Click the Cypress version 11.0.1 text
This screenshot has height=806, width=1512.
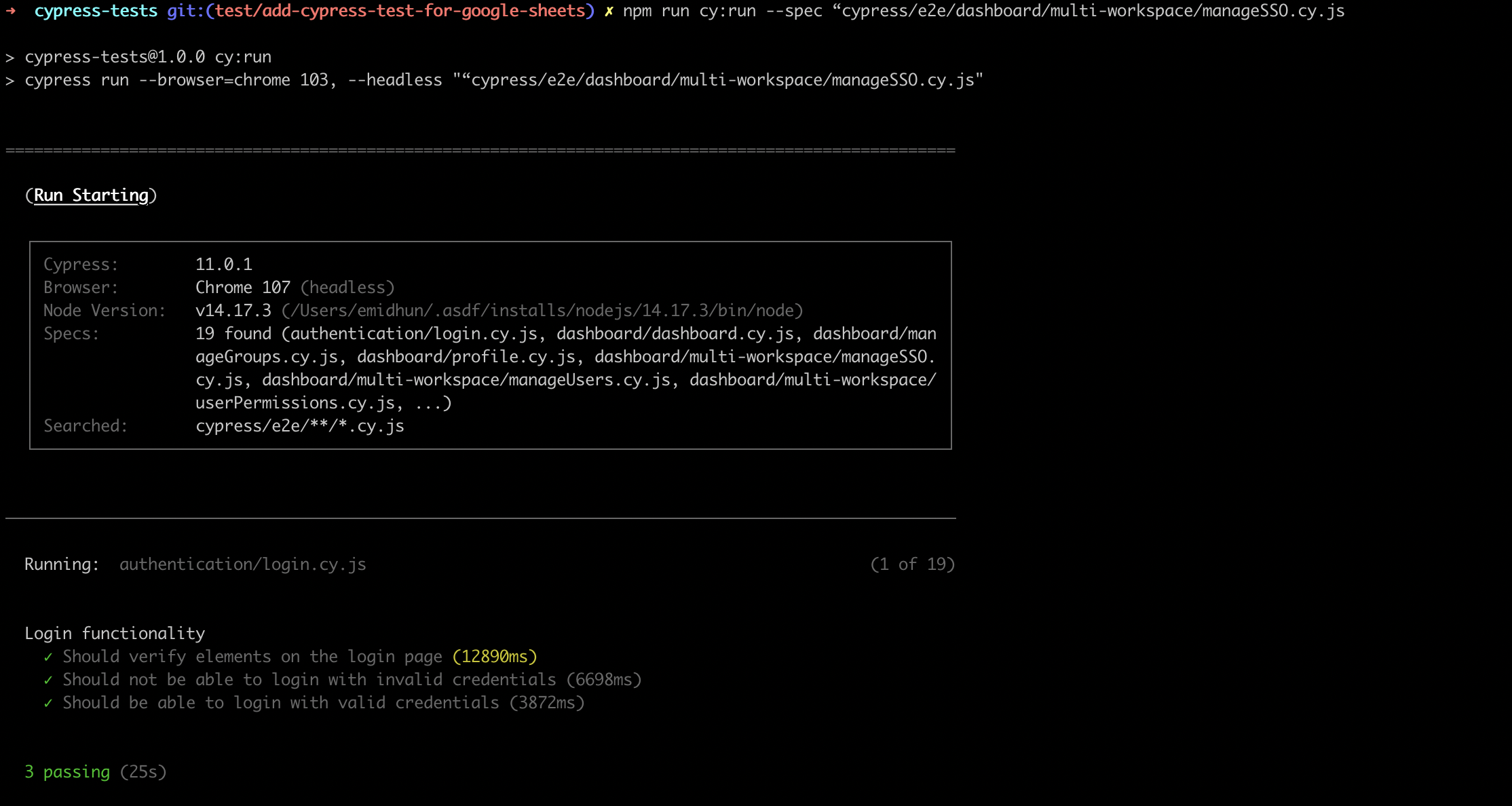coord(223,265)
